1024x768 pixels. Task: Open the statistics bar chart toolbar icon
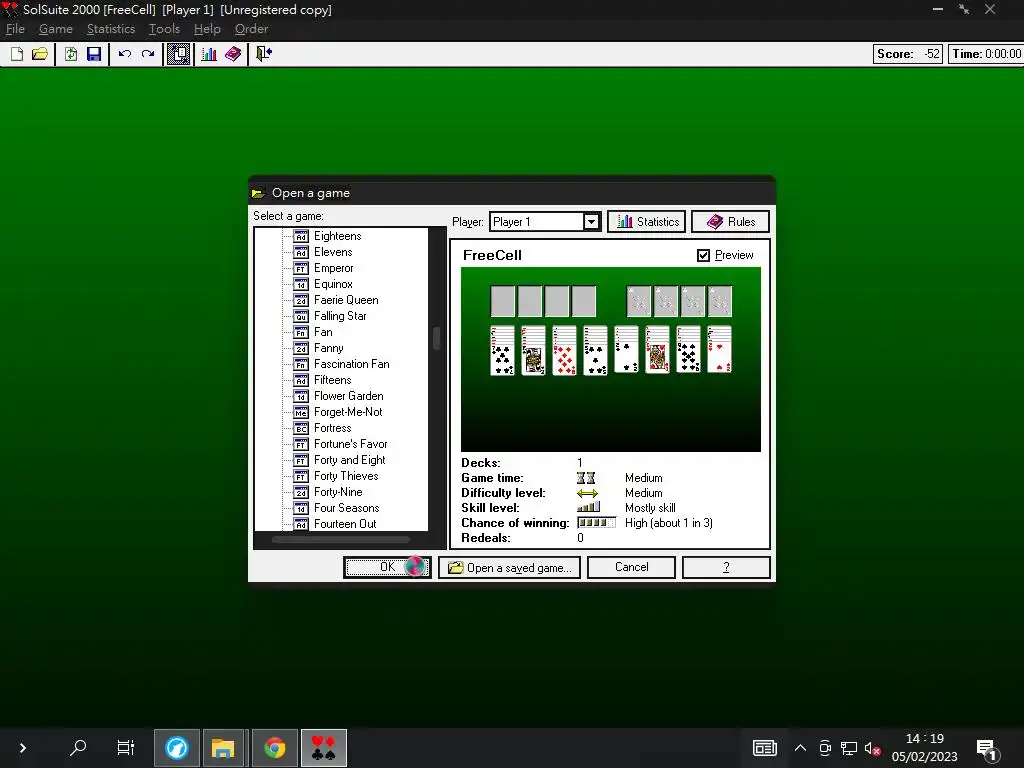coord(209,54)
